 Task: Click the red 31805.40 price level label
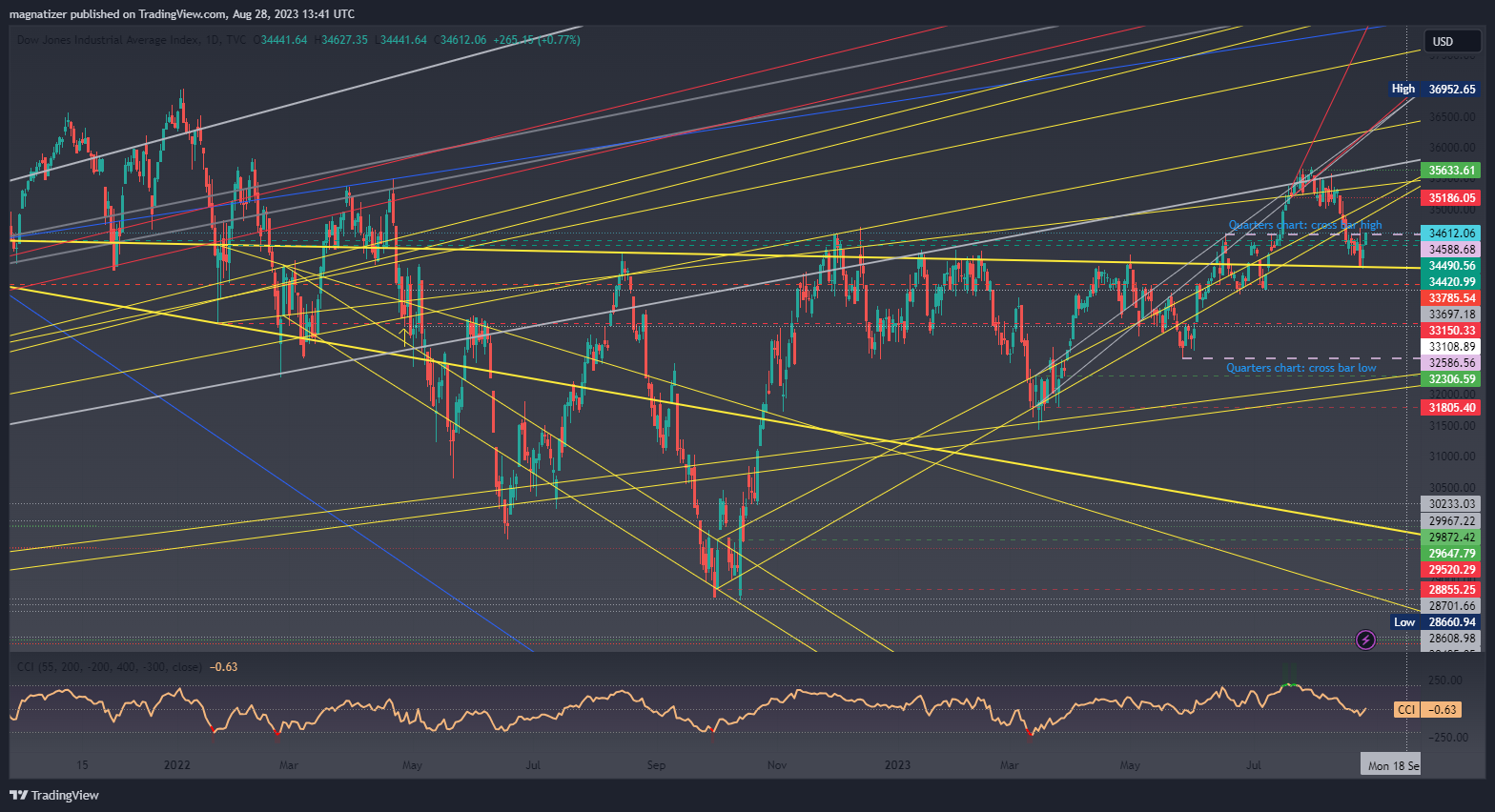click(1451, 408)
